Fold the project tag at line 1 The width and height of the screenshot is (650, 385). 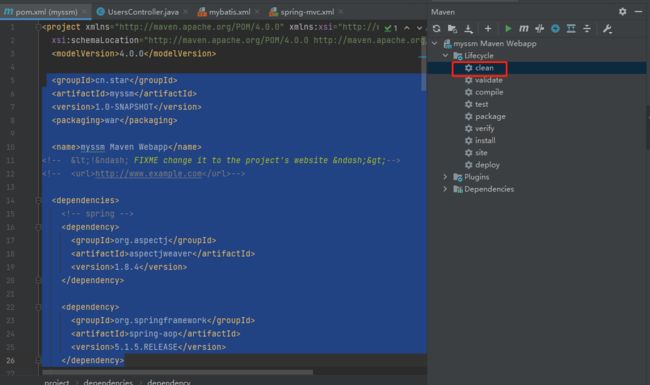tap(38, 27)
